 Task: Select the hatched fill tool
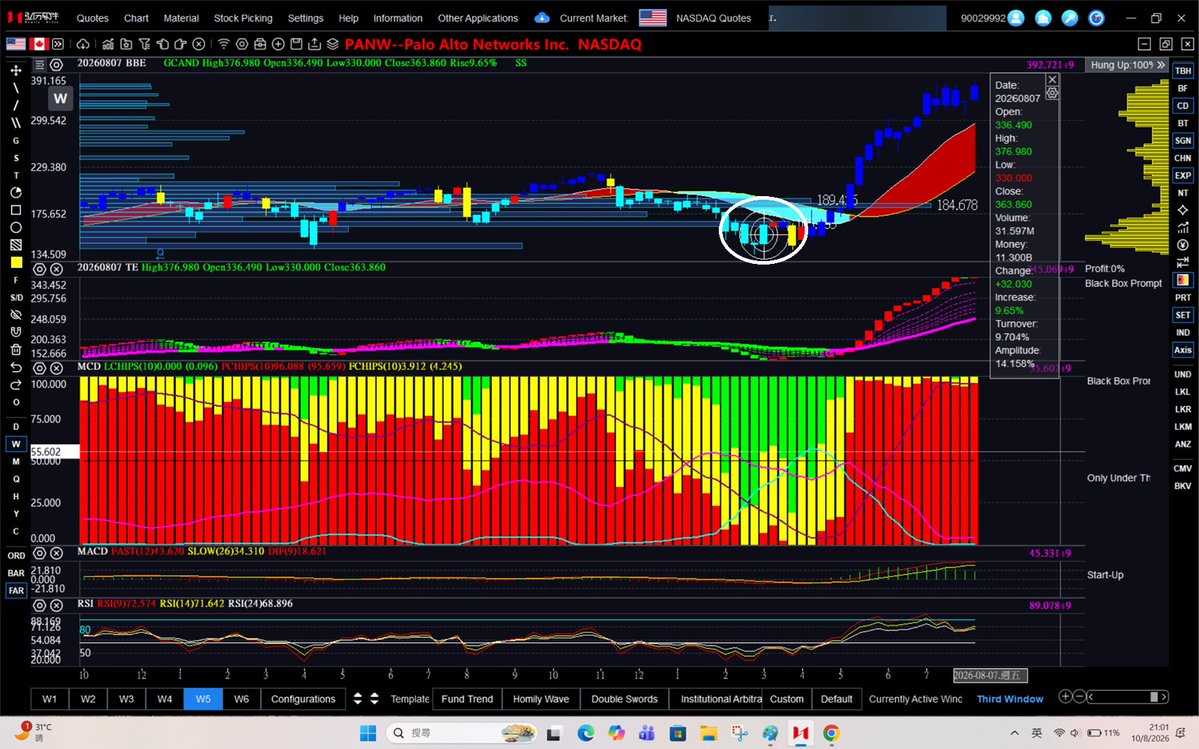click(x=15, y=245)
